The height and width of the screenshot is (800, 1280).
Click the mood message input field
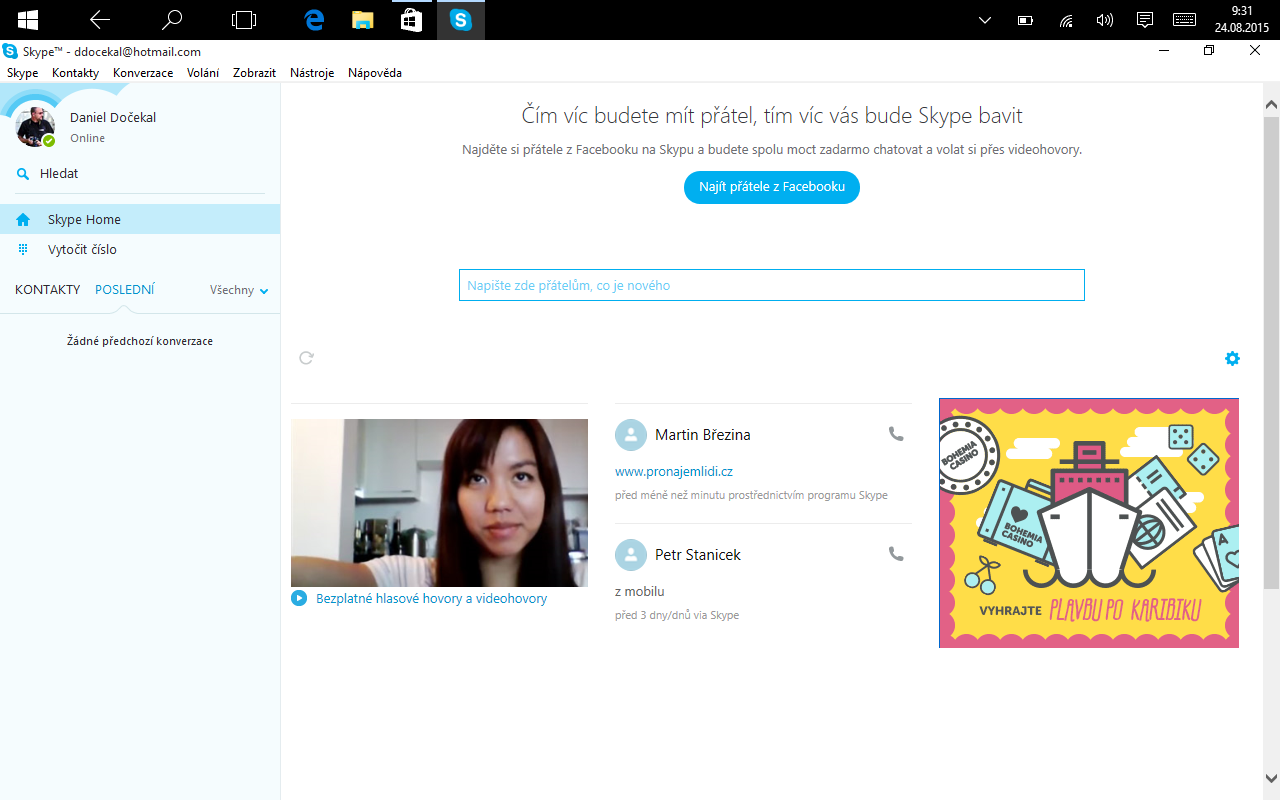pyautogui.click(x=772, y=285)
